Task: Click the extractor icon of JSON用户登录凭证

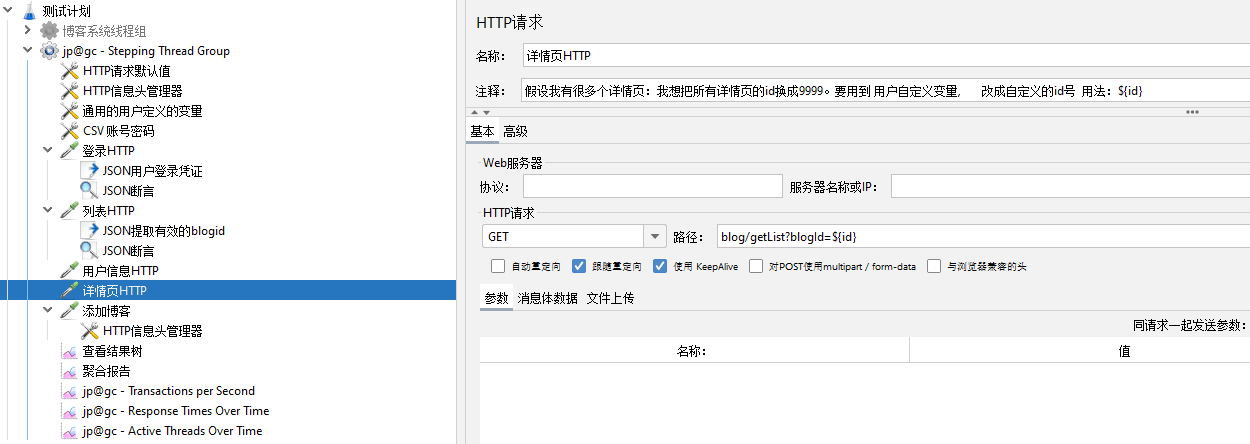Action: (x=89, y=171)
